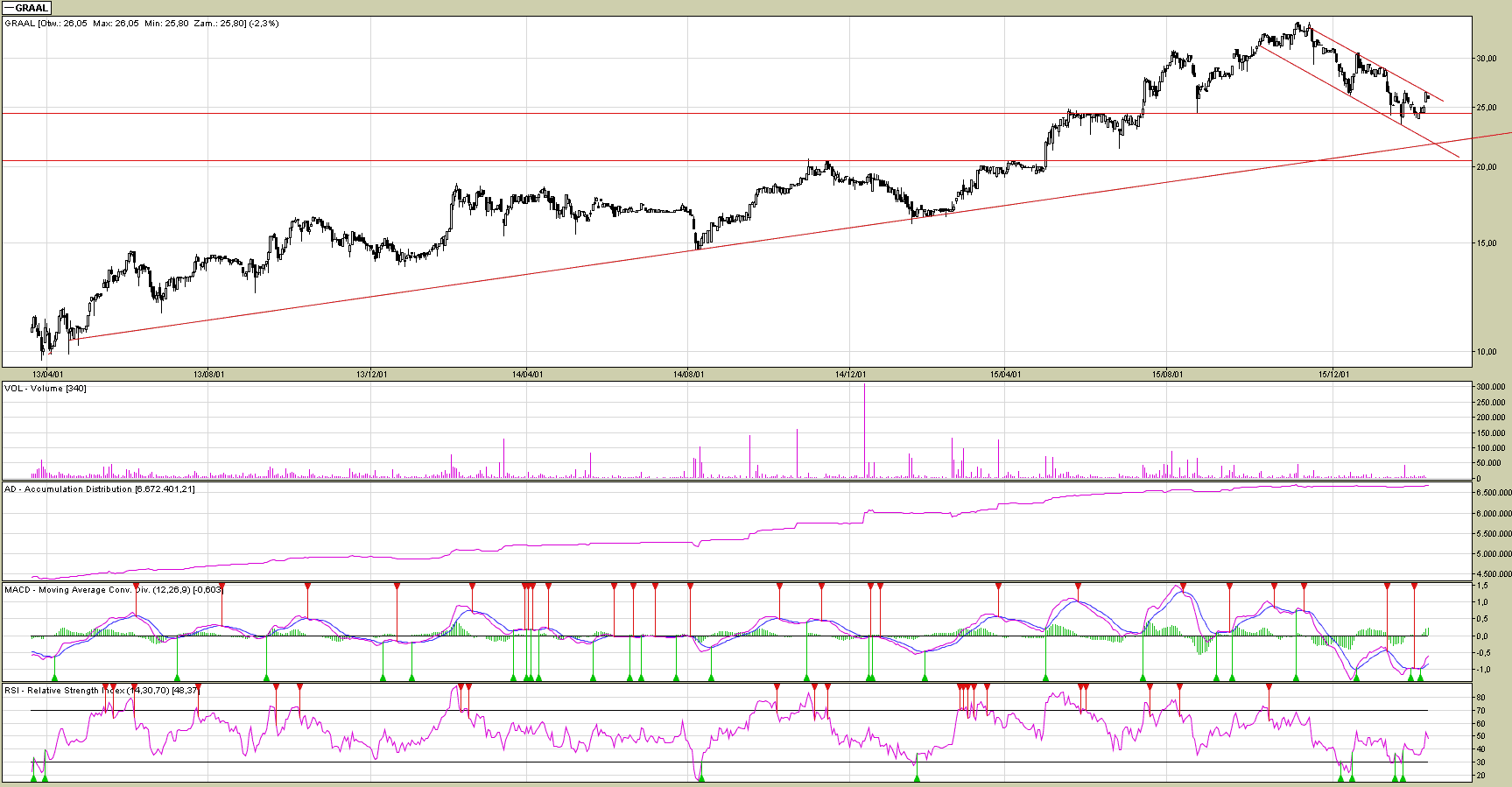Click leftmost green buy marker in MACD panel

[54, 677]
